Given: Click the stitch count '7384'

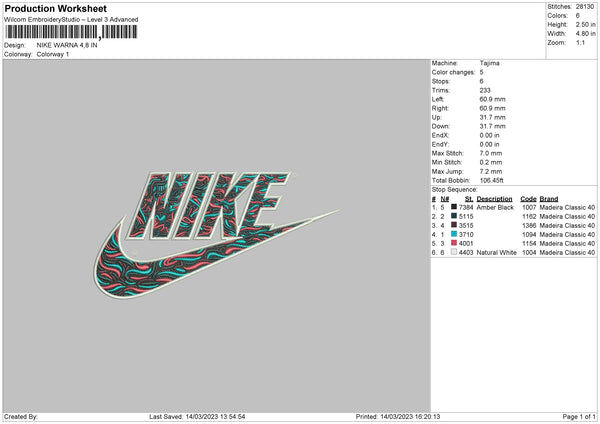Looking at the screenshot, I should (x=466, y=207).
